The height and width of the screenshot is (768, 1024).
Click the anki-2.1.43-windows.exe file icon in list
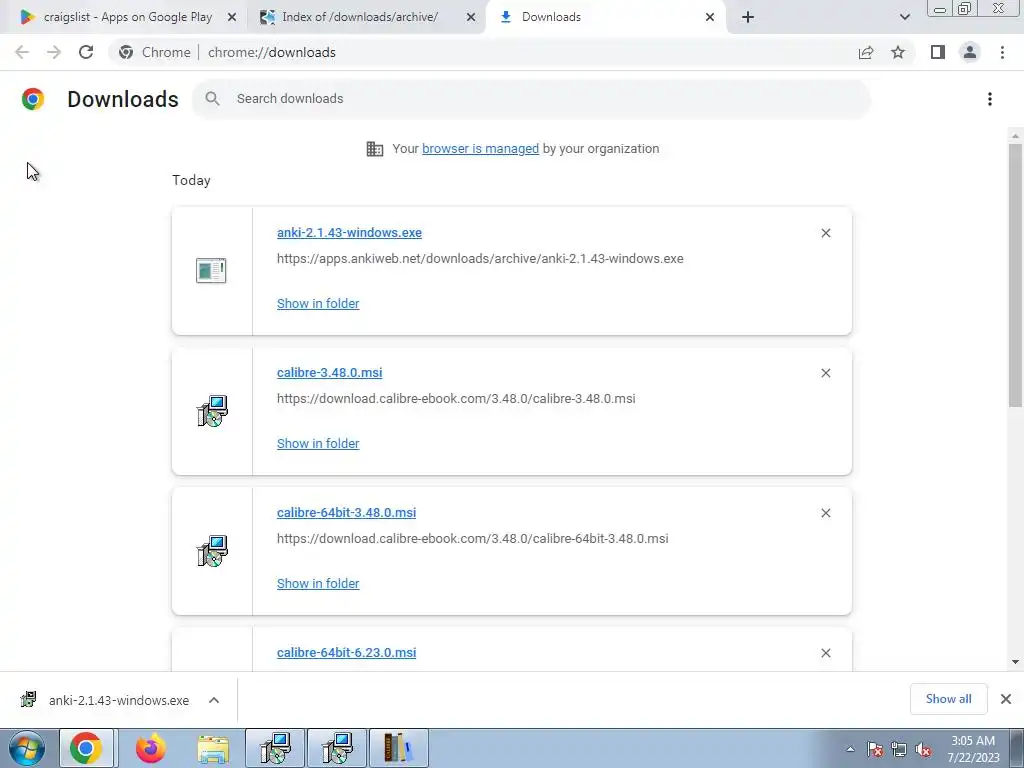click(x=211, y=270)
